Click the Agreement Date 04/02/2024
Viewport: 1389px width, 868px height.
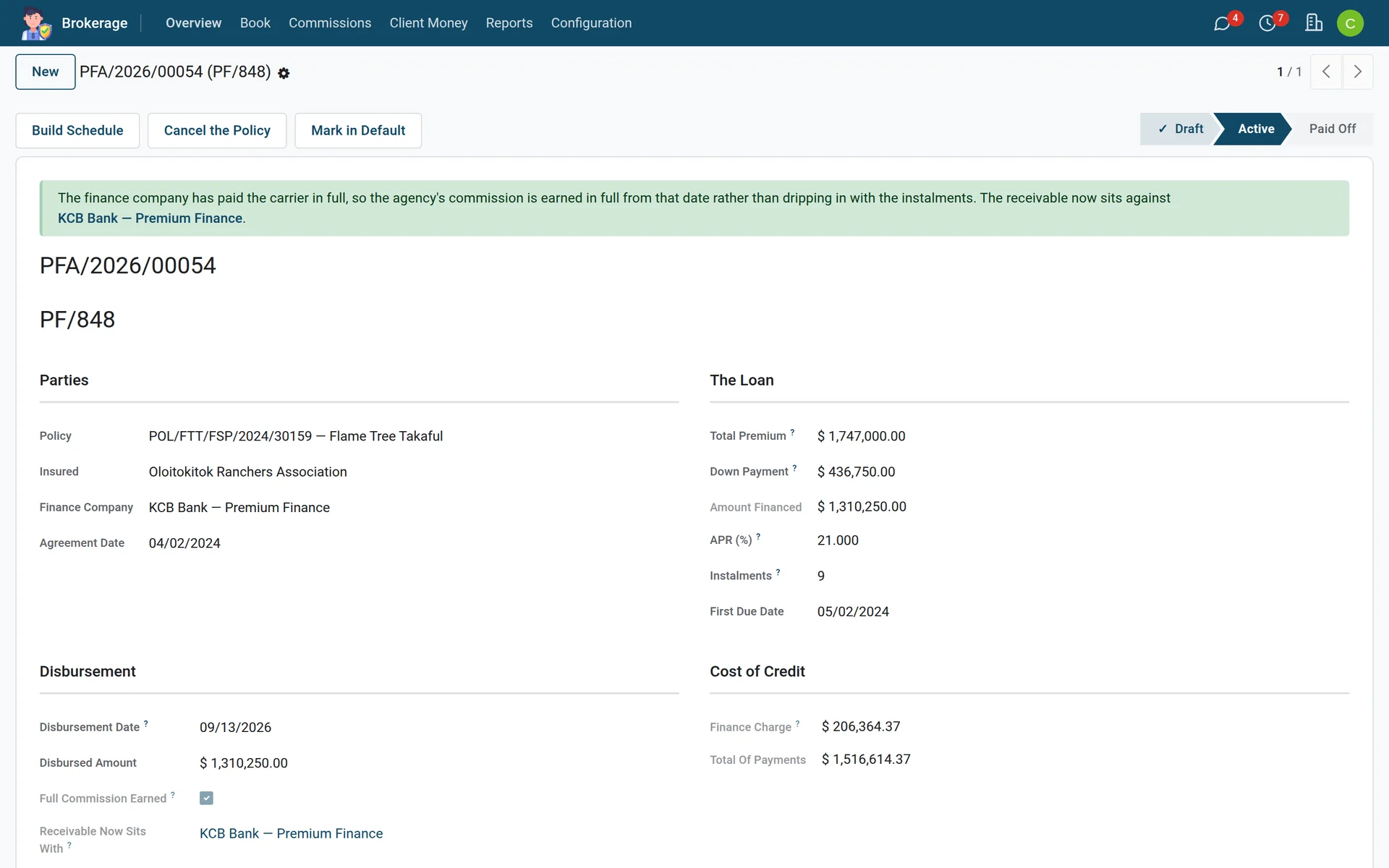point(184,543)
